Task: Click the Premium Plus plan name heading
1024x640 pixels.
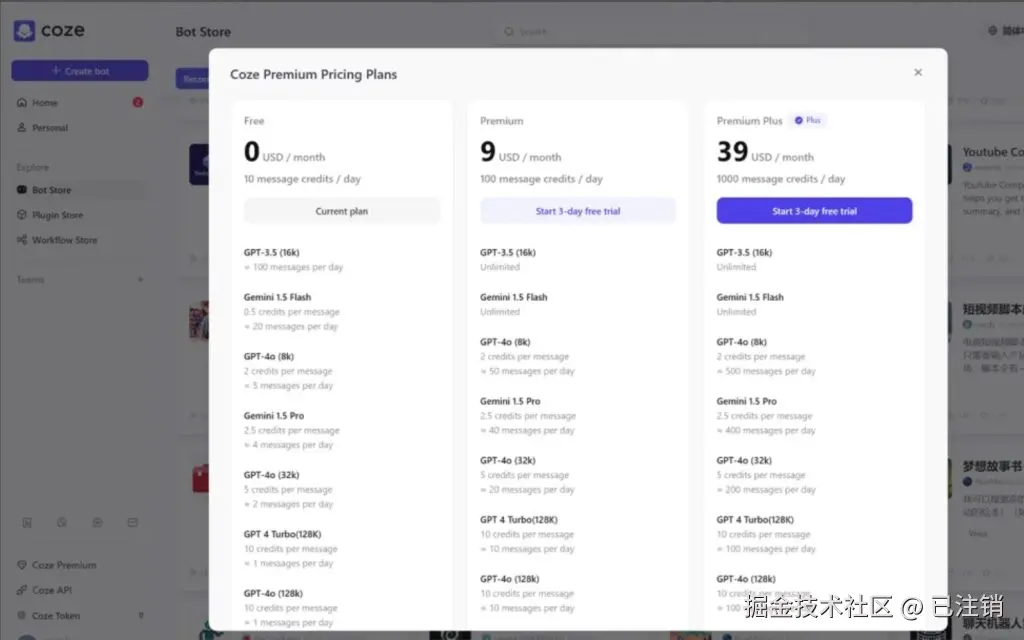Action: click(x=749, y=121)
